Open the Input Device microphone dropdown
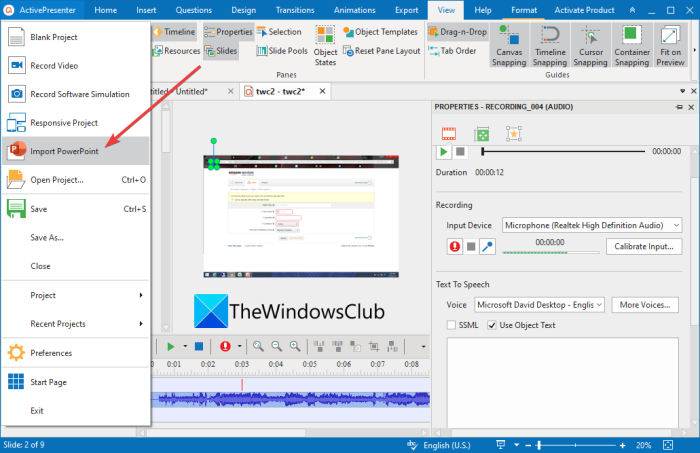Viewport: 700px width, 453px height. click(x=592, y=225)
